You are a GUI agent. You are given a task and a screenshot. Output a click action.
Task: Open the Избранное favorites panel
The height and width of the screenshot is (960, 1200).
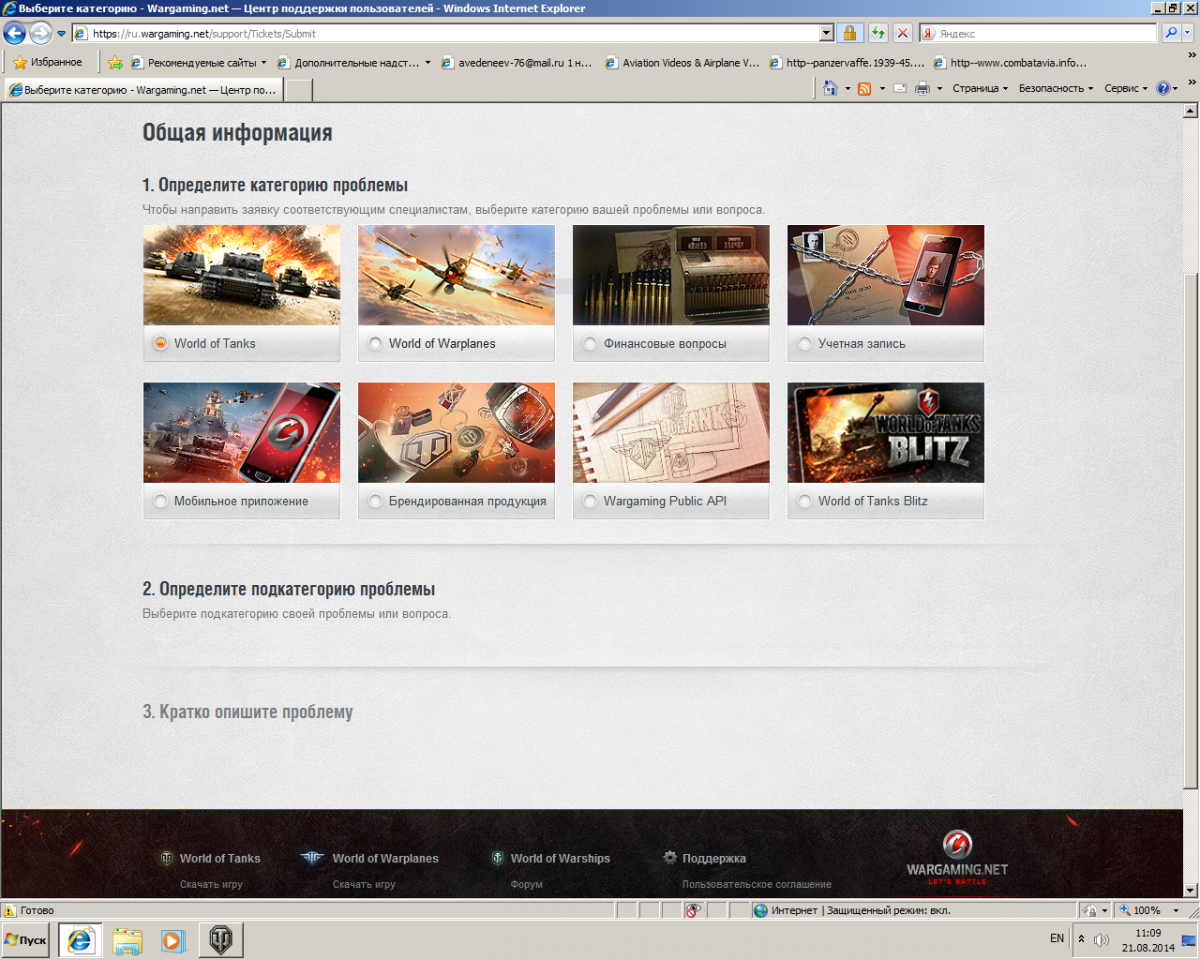[48, 62]
